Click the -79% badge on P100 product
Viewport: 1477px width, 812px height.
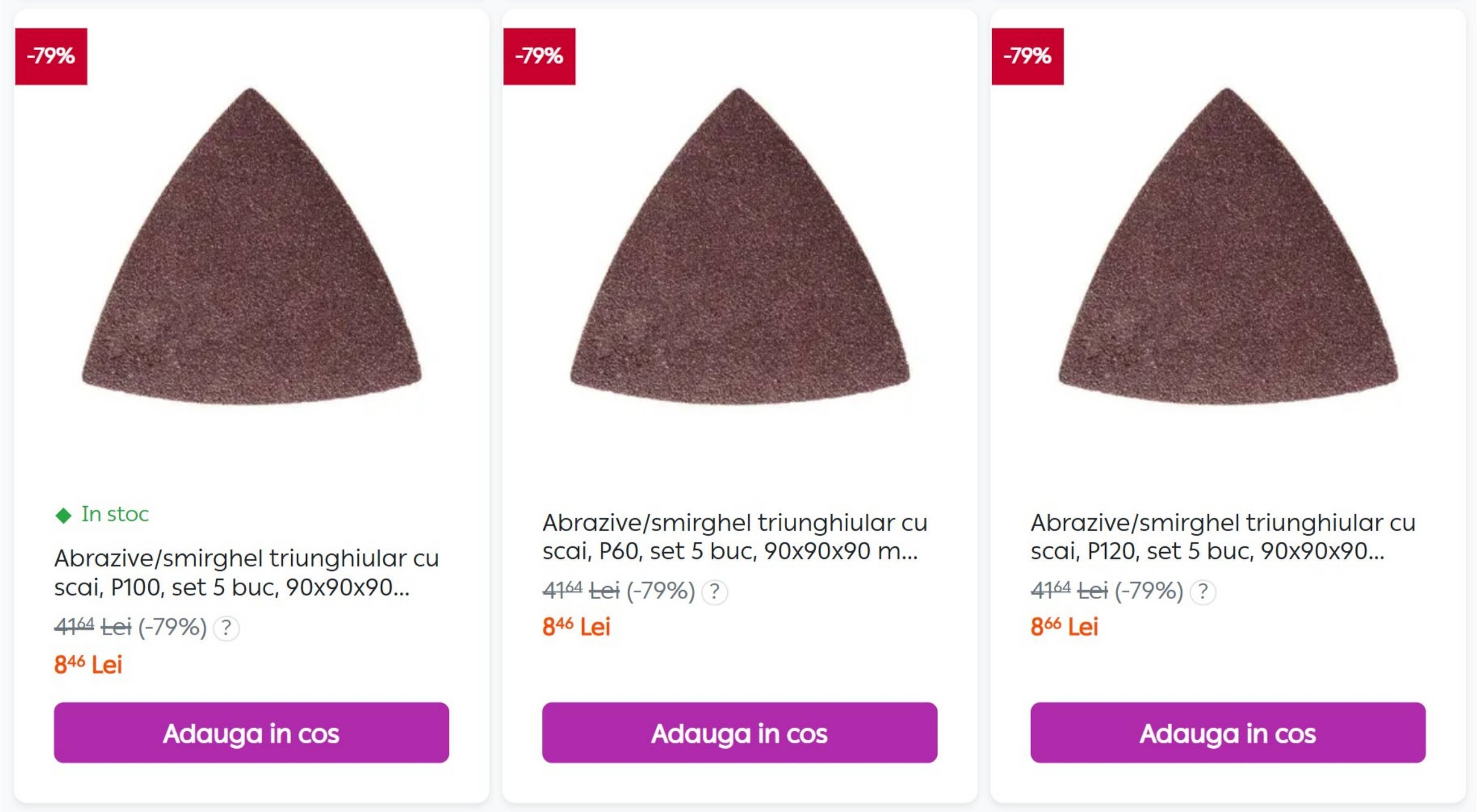pos(51,56)
